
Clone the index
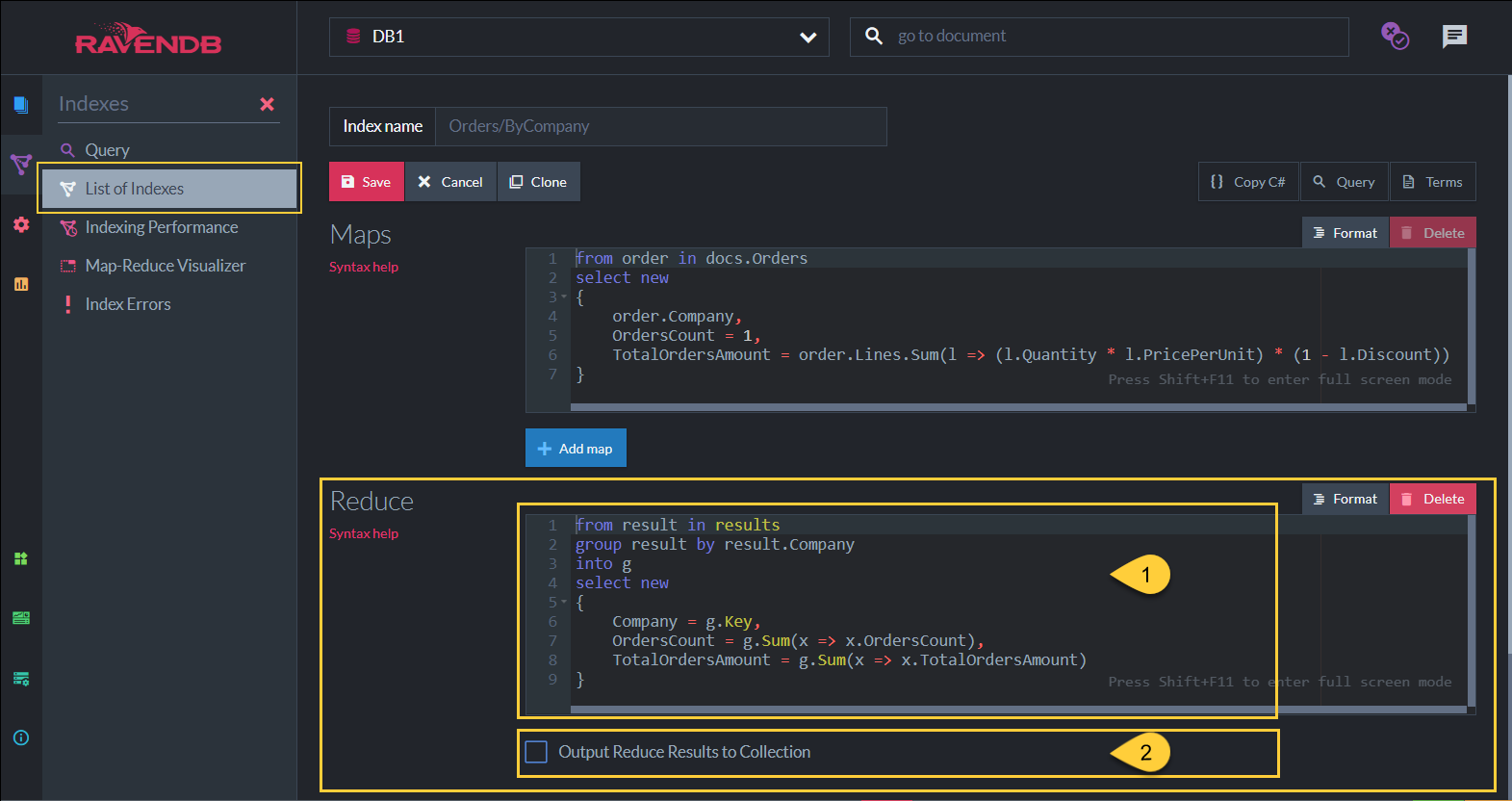[538, 182]
